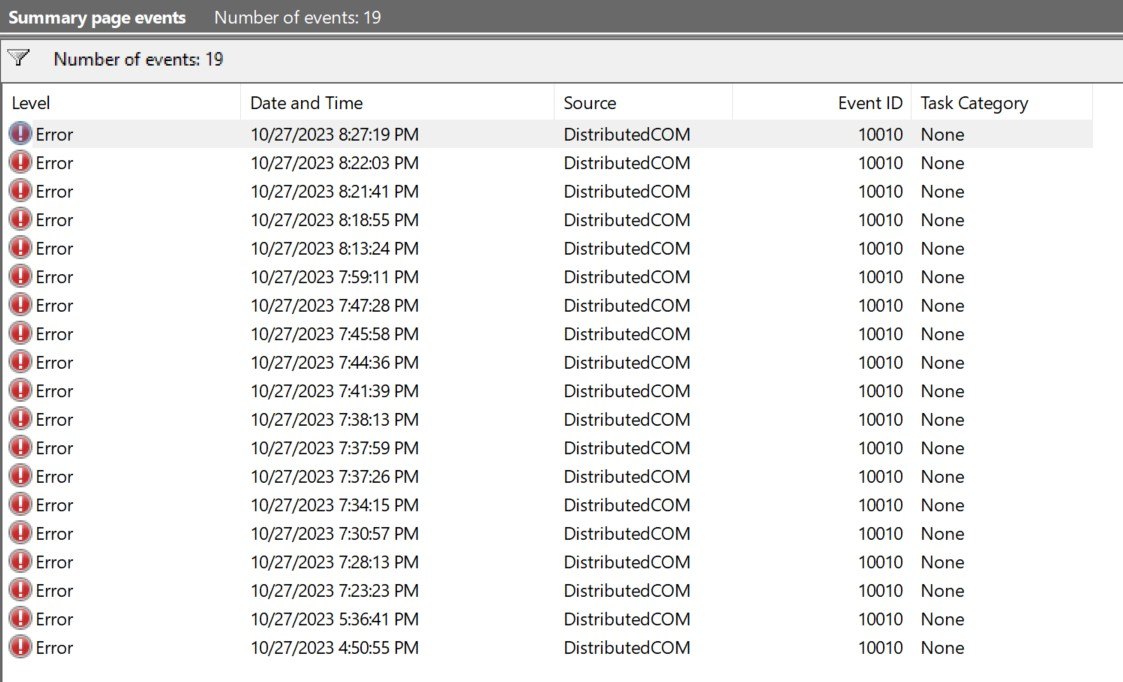The height and width of the screenshot is (682, 1123).
Task: Select date cell 10/27/2023 8:18:55 PM
Action: click(x=334, y=220)
